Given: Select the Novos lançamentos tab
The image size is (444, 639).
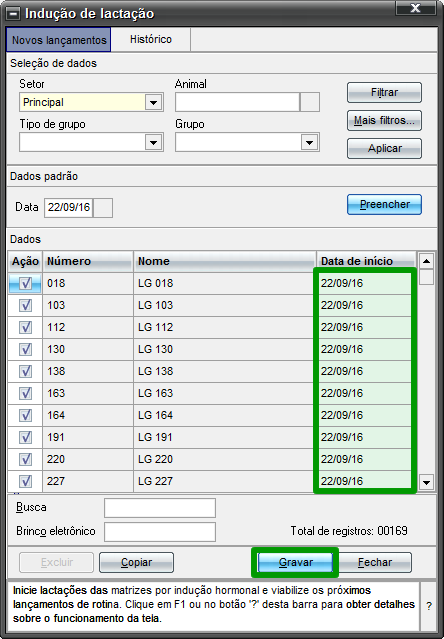Looking at the screenshot, I should pos(59,40).
